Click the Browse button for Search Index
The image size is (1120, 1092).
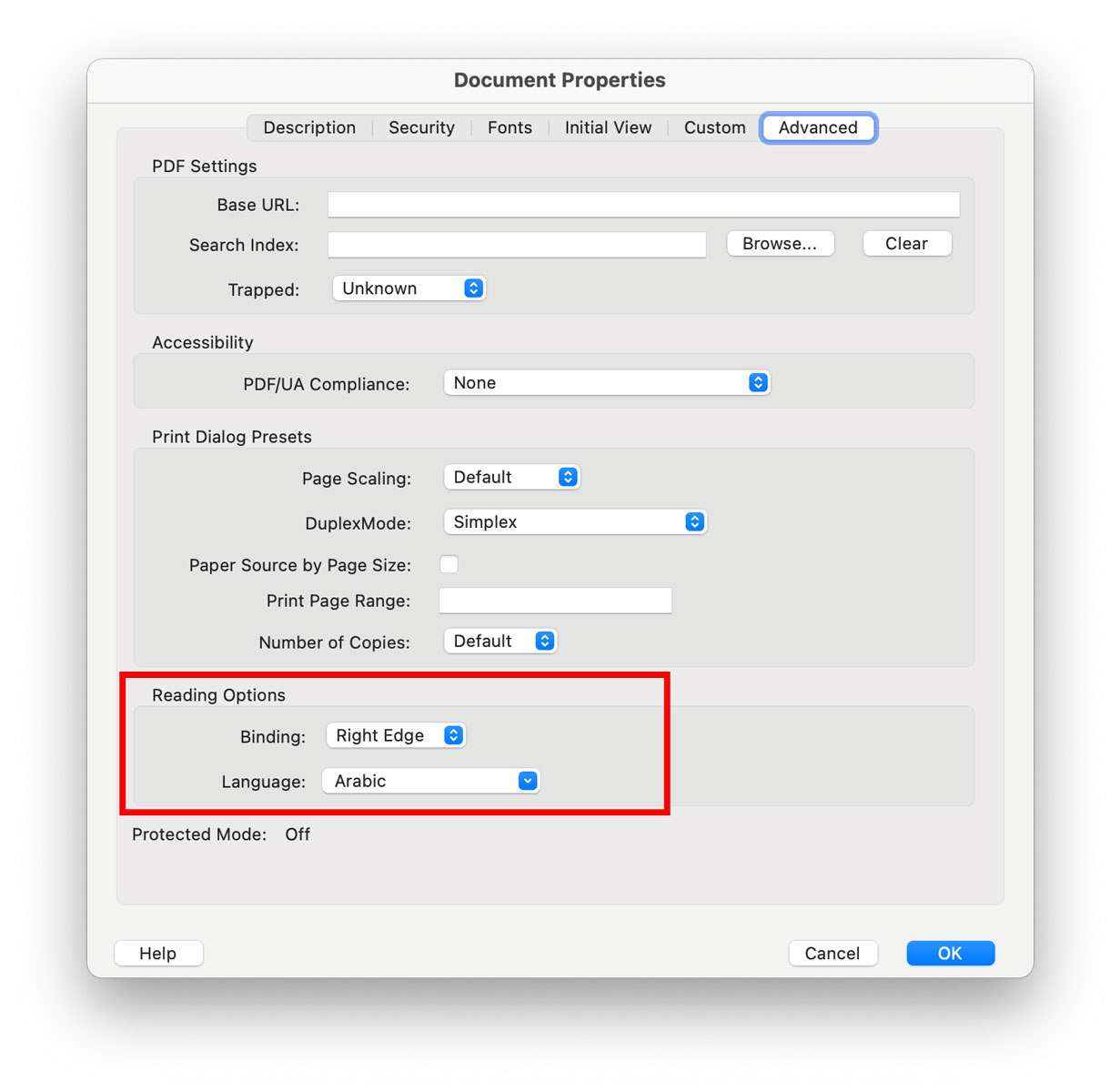pyautogui.click(x=780, y=243)
